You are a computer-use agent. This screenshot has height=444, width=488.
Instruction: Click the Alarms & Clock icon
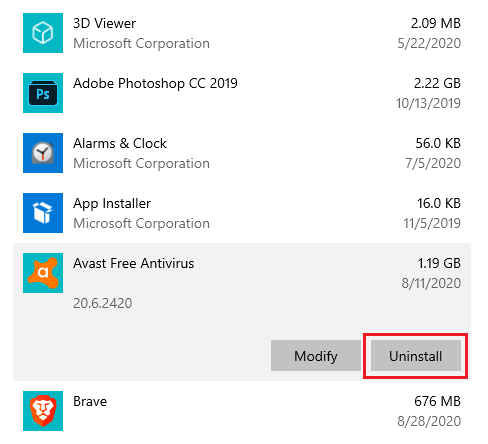(43, 153)
